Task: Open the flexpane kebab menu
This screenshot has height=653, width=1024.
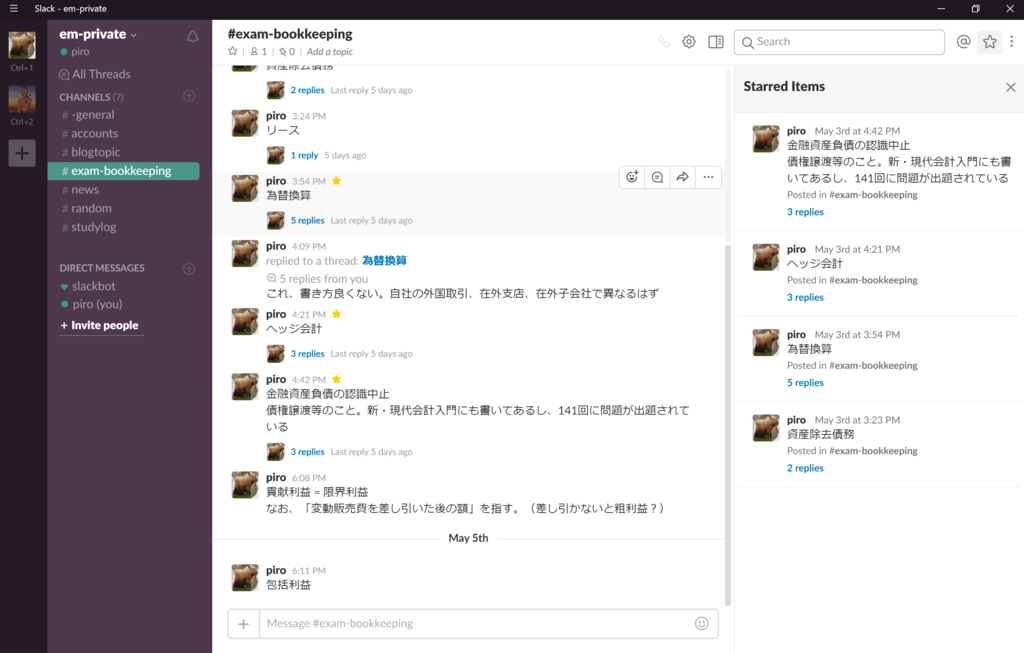Action: 1013,41
